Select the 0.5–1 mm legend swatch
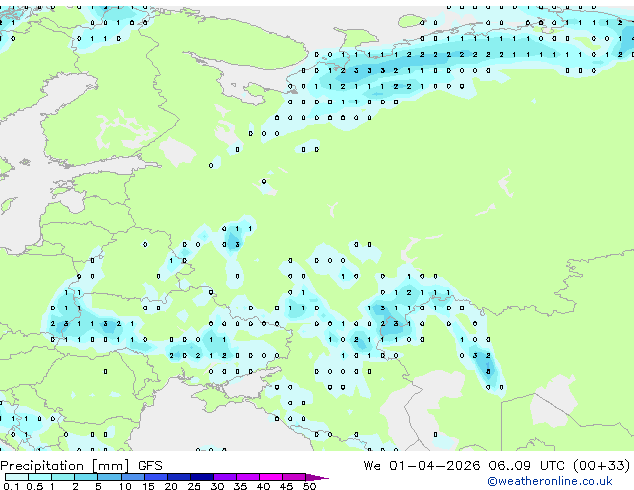 (x=40, y=477)
